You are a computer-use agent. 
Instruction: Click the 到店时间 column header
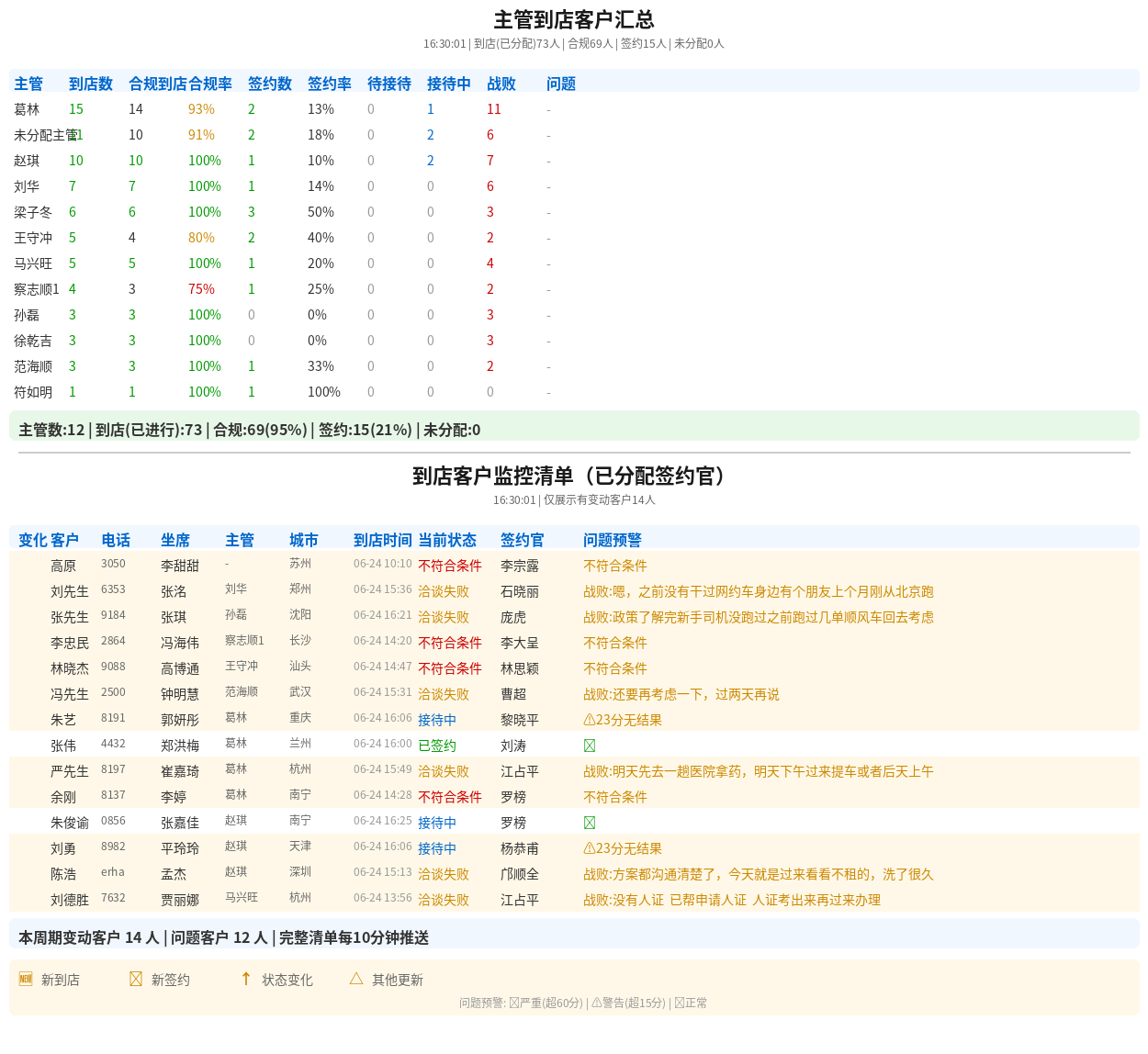pyautogui.click(x=383, y=540)
